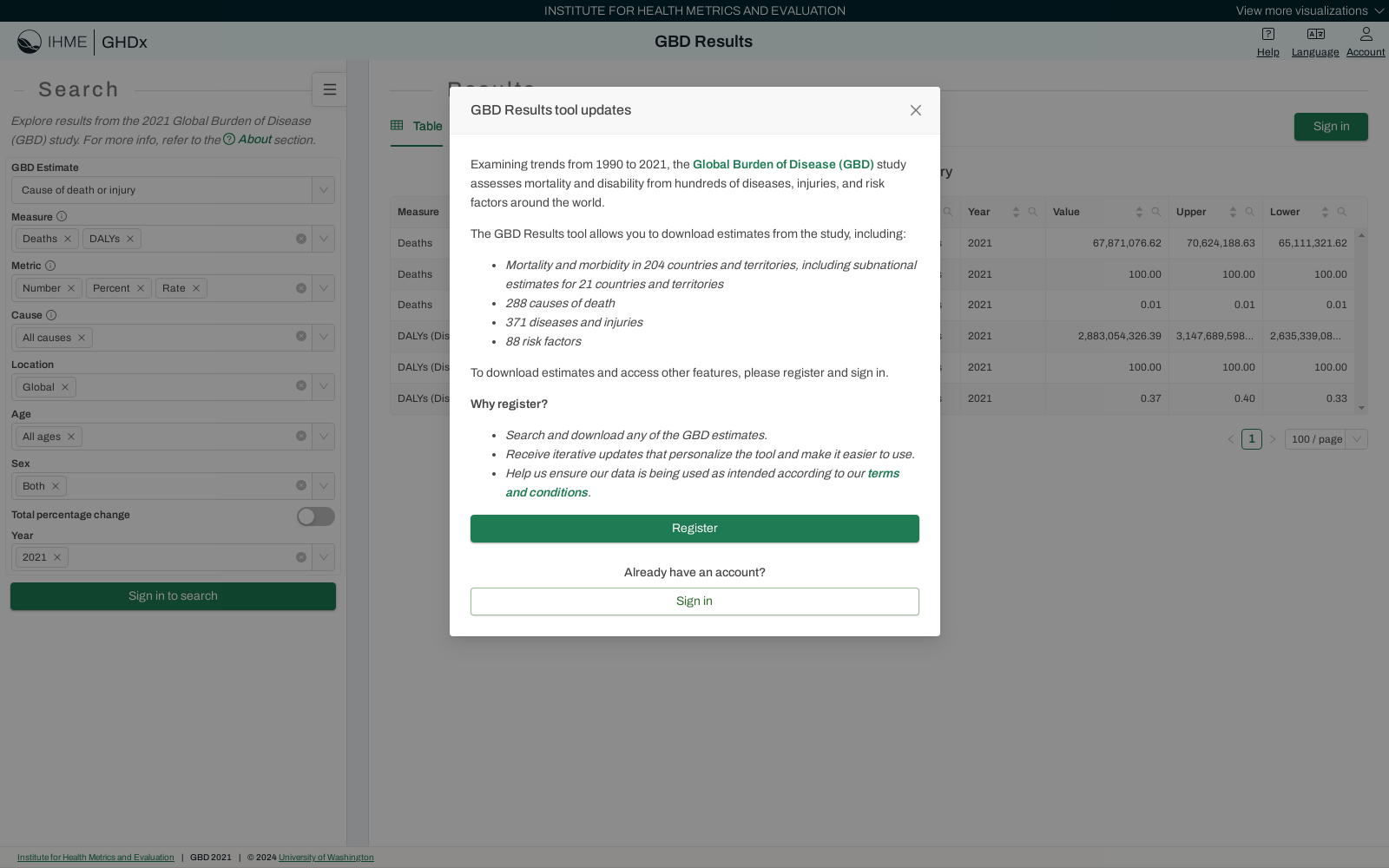The width and height of the screenshot is (1389, 868).
Task: Clear all Measure selections
Action: pos(301,239)
